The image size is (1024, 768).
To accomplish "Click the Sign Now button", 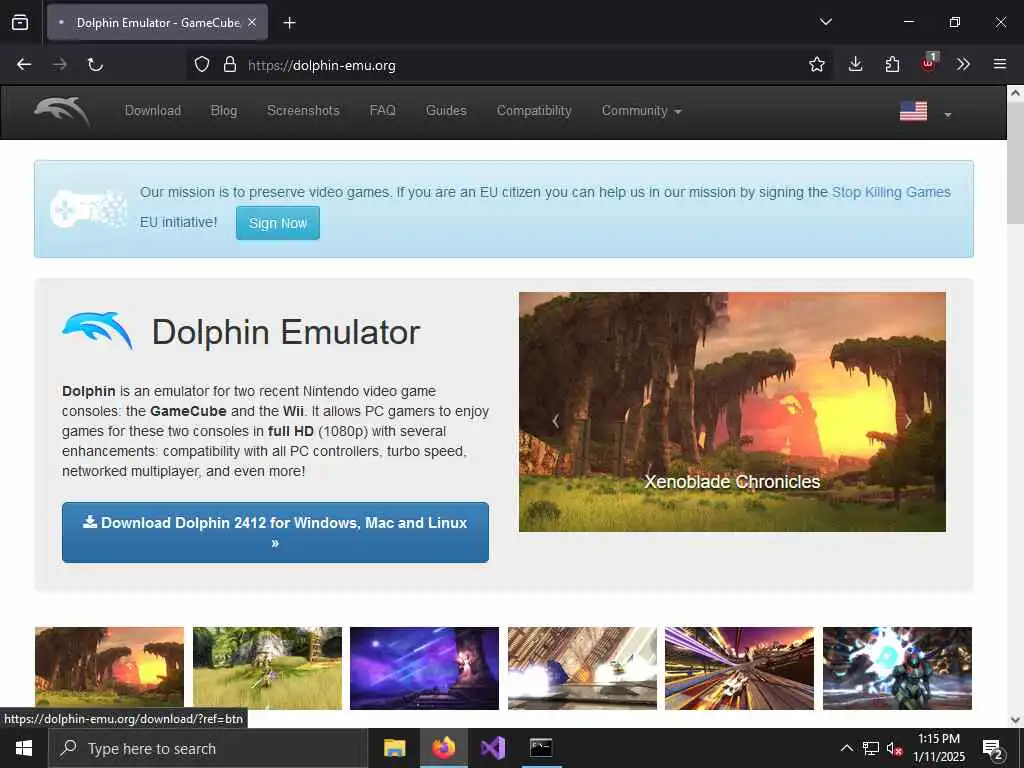I will click(x=278, y=223).
